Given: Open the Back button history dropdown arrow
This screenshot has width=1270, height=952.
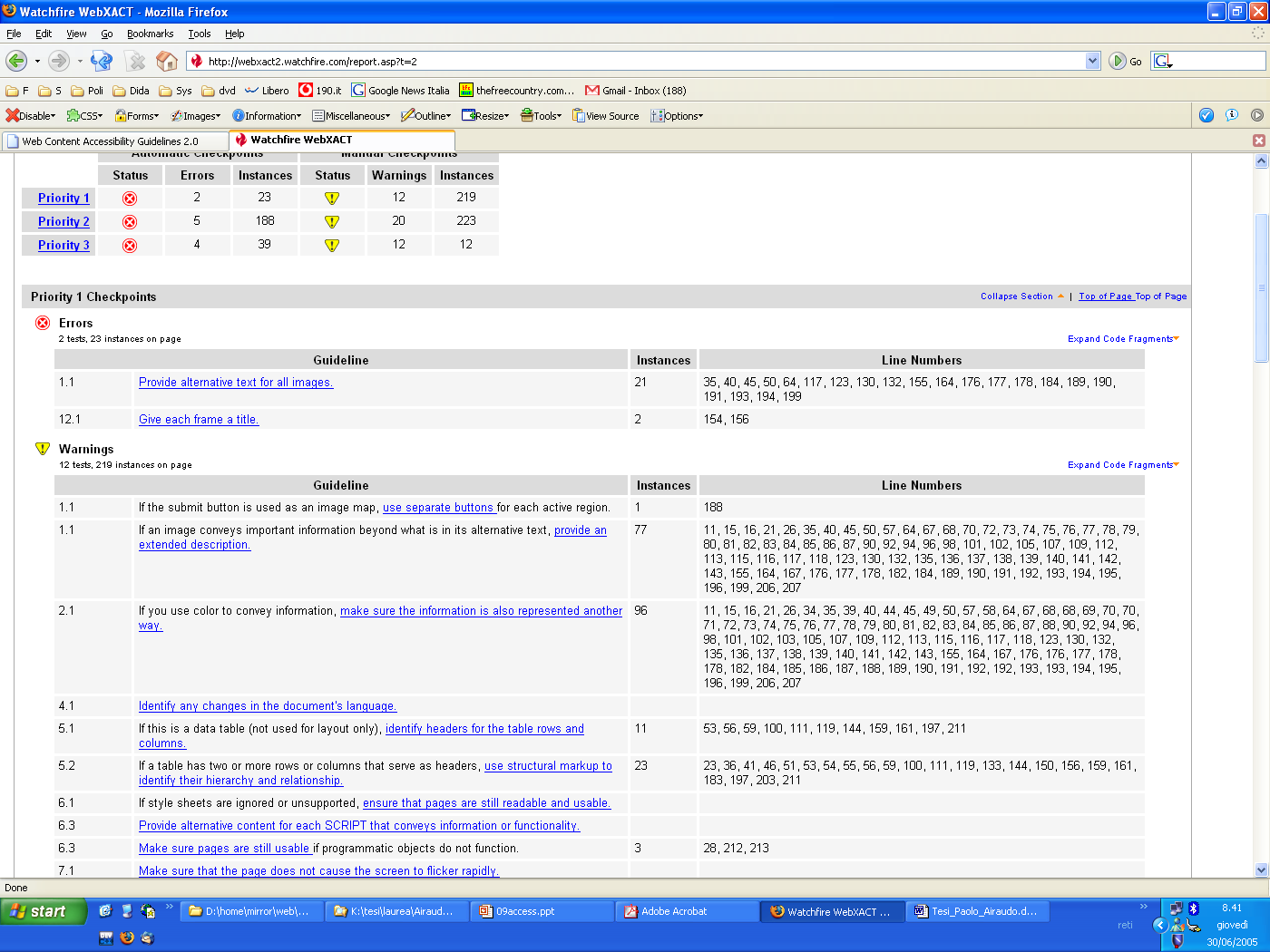Looking at the screenshot, I should pos(37,61).
